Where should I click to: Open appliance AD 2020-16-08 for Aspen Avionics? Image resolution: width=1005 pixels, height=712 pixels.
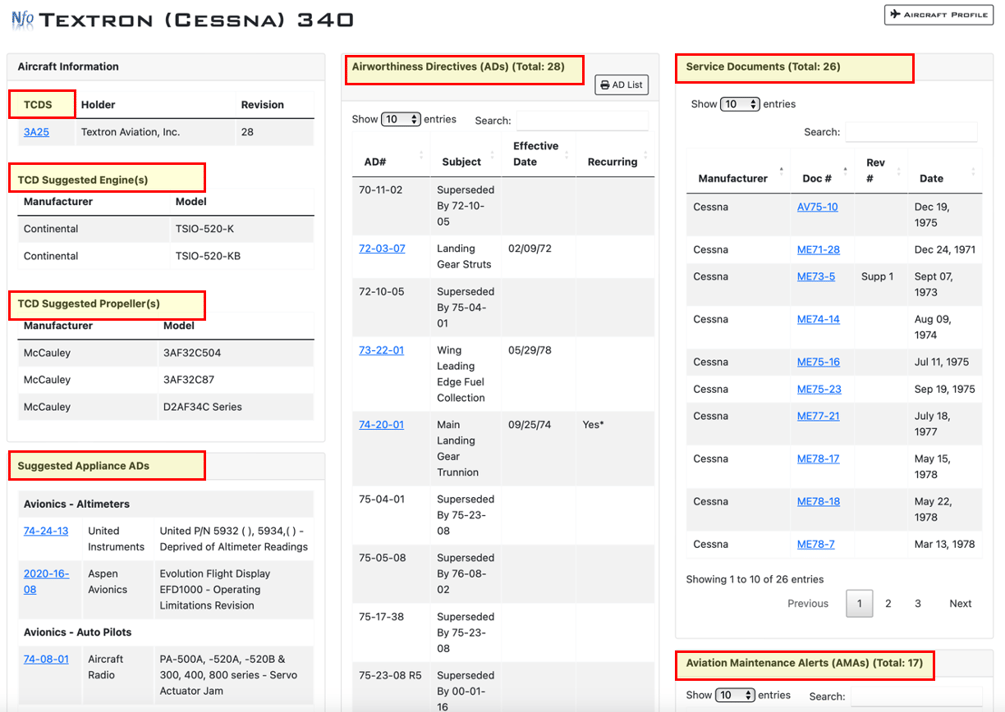pyautogui.click(x=43, y=580)
